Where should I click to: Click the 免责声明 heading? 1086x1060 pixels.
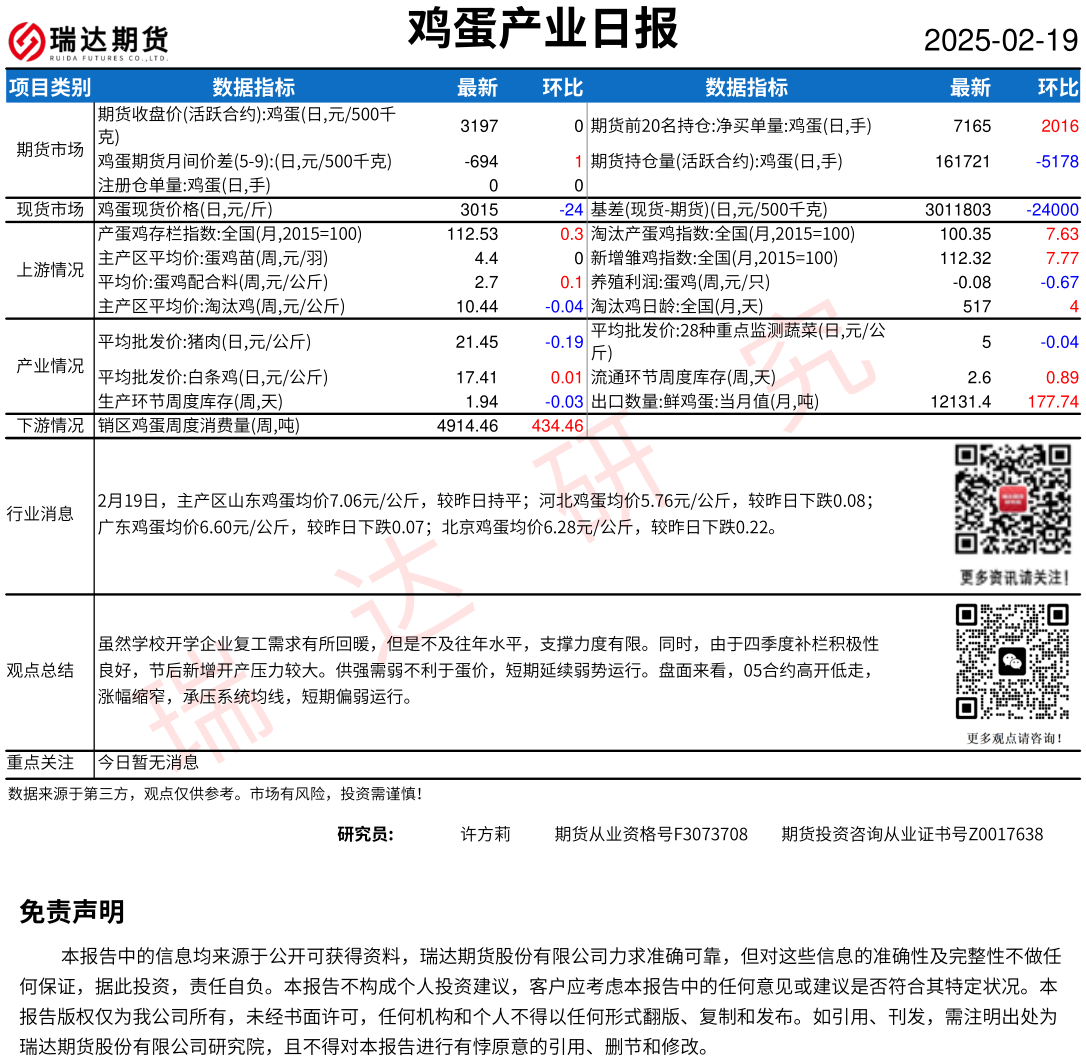pos(72,912)
